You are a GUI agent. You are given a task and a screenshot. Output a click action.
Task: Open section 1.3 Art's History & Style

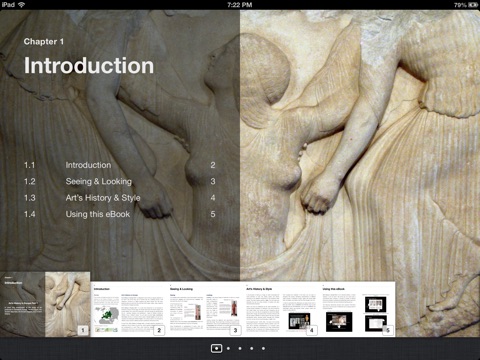[x=119, y=198]
